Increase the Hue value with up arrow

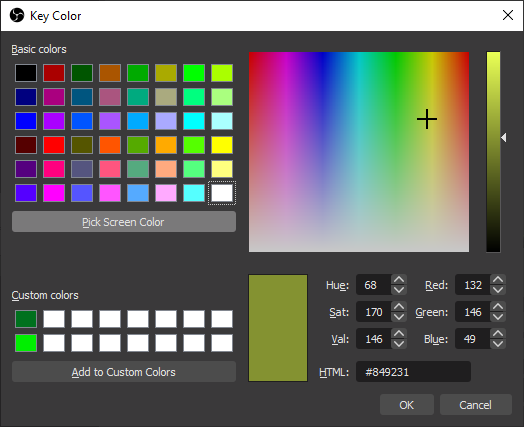pos(399,280)
